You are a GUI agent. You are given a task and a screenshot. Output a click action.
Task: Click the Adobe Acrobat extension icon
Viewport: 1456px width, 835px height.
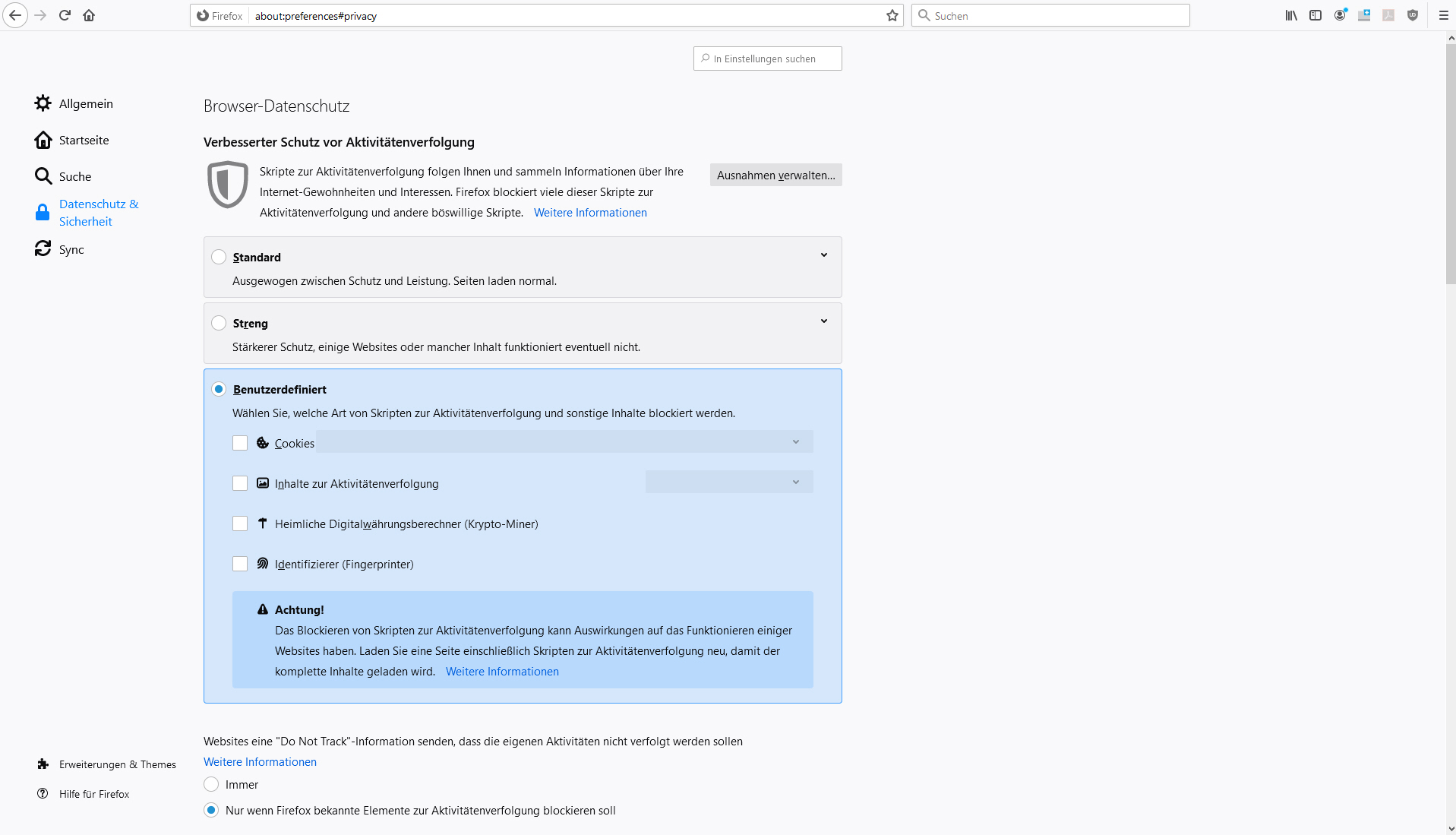1388,15
